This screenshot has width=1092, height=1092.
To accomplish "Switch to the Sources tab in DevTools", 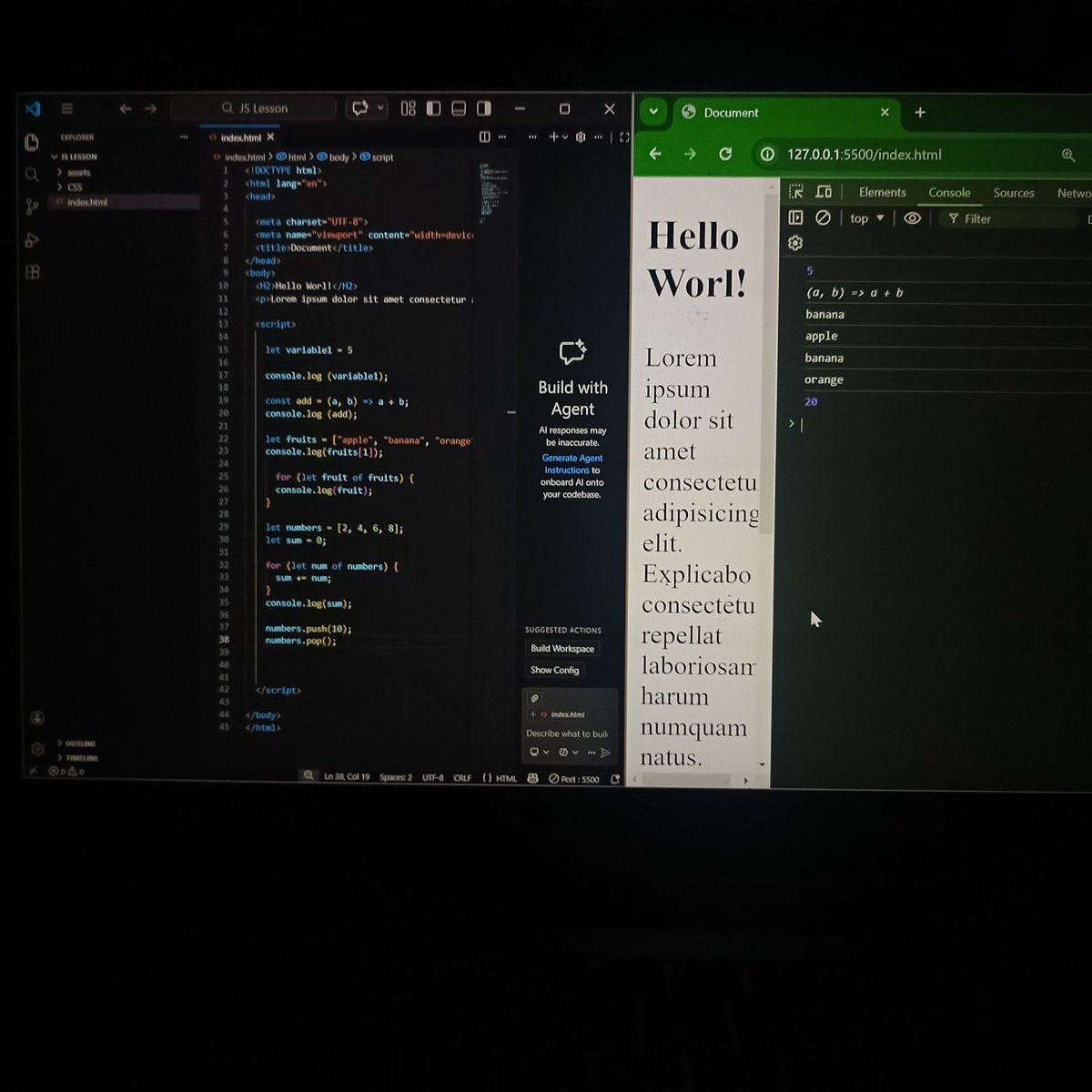I will coord(1014,193).
